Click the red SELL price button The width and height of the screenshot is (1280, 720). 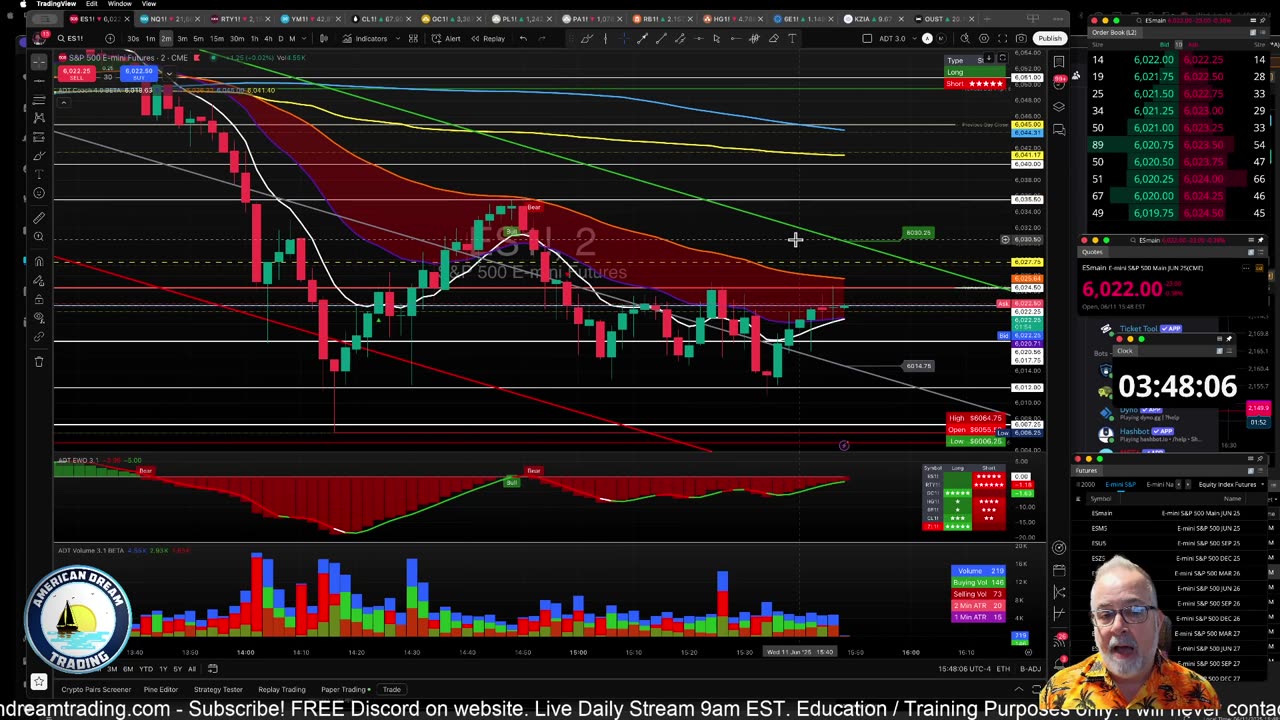pos(77,74)
